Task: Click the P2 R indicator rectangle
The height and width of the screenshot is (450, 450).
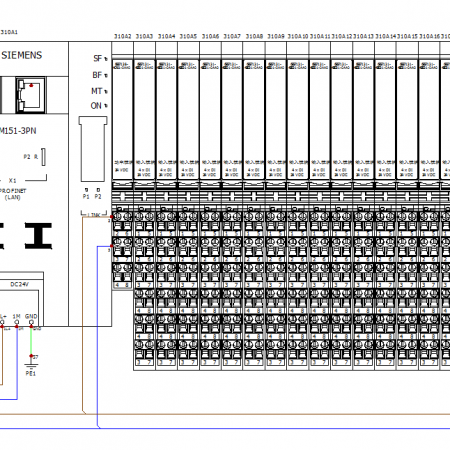Action: (x=43, y=157)
